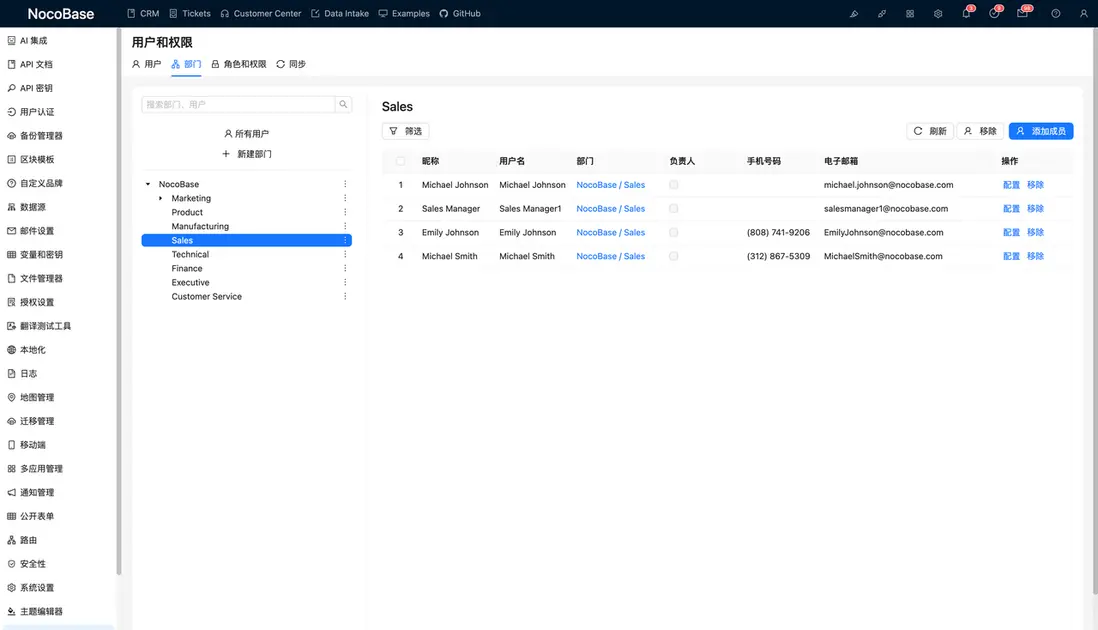Click the sidebar vertical scrollbar
The width and height of the screenshot is (1098, 630).
(x=118, y=301)
